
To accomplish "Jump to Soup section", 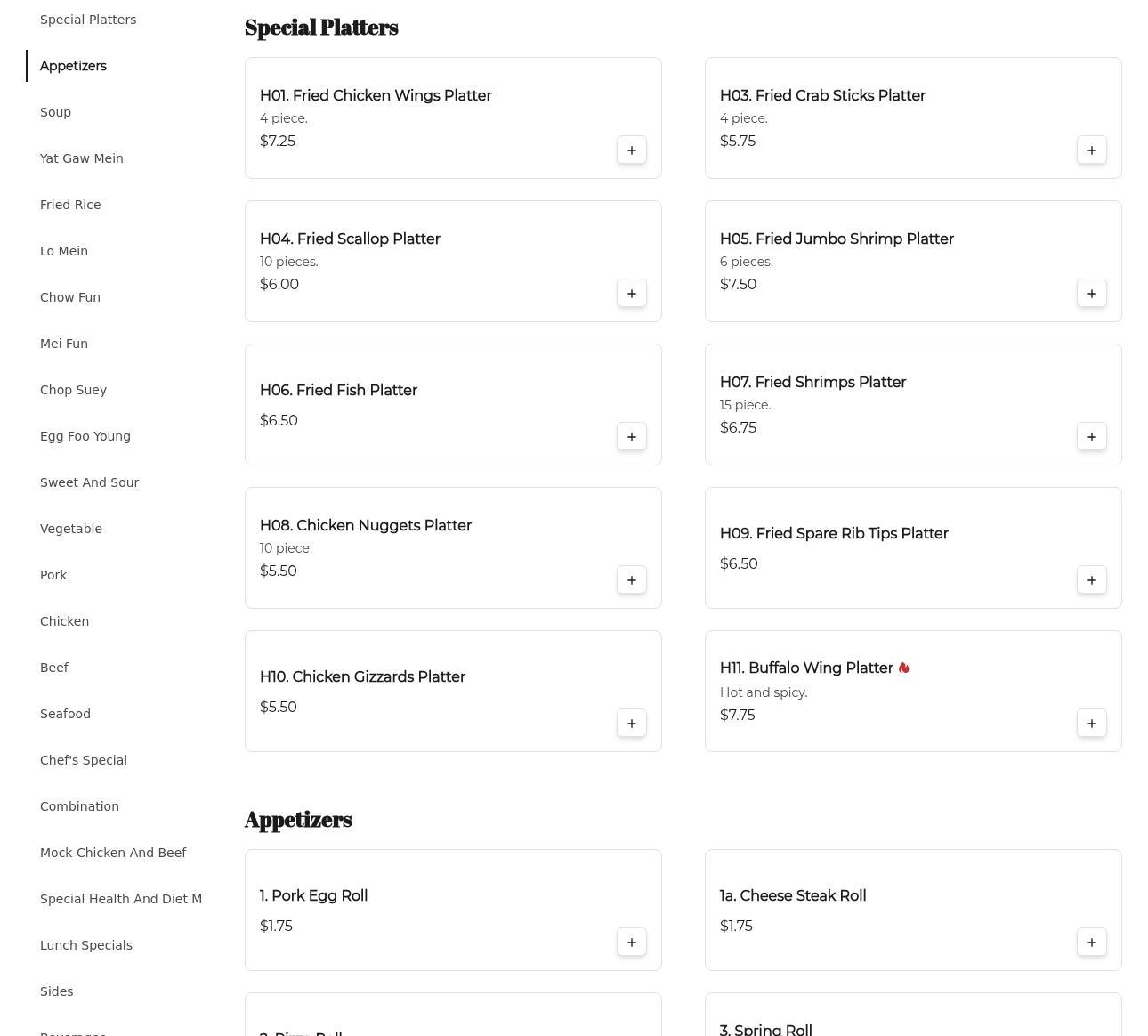I will coord(55,112).
